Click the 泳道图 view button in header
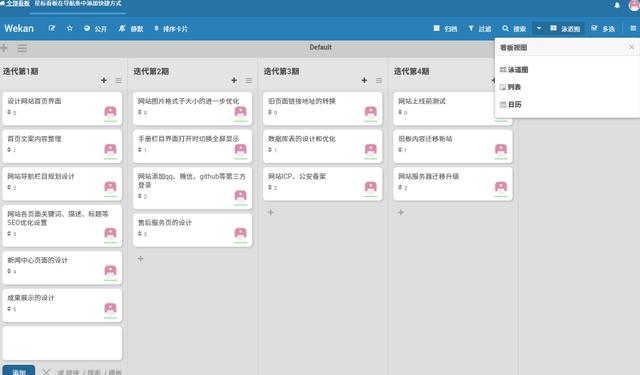 565,29
